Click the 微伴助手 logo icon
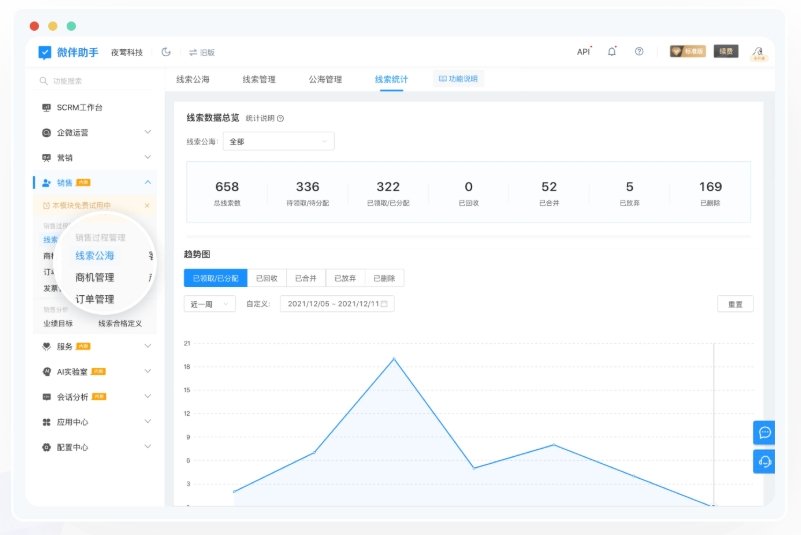This screenshot has width=801, height=535. coord(45,52)
